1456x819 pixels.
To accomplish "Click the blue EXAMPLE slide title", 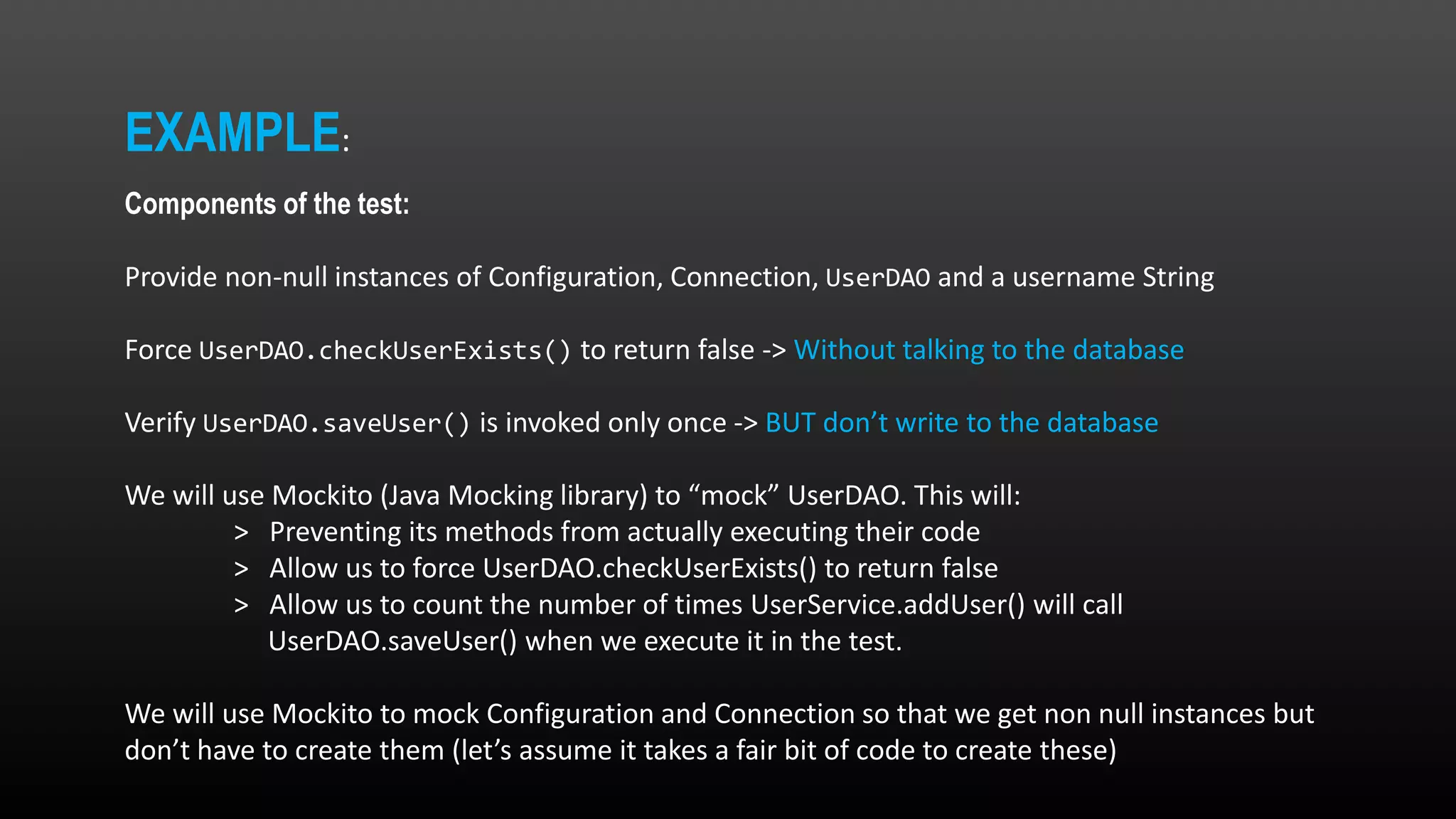I will 232,133.
